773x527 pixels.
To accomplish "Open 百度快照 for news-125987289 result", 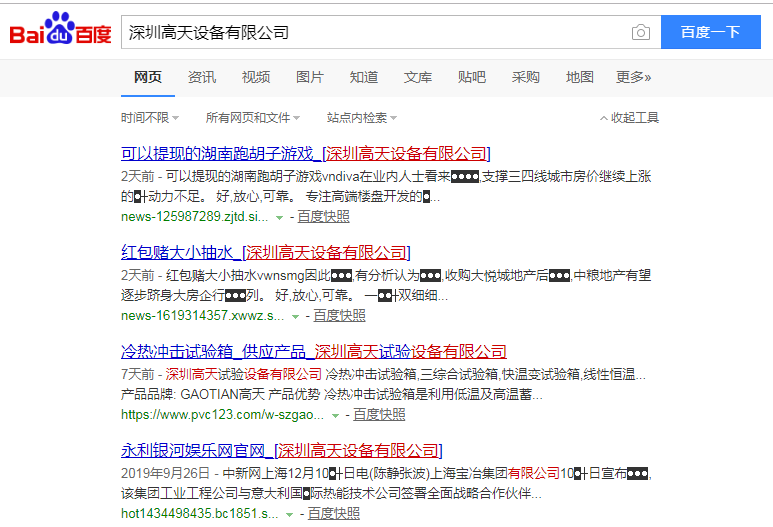I will (323, 217).
